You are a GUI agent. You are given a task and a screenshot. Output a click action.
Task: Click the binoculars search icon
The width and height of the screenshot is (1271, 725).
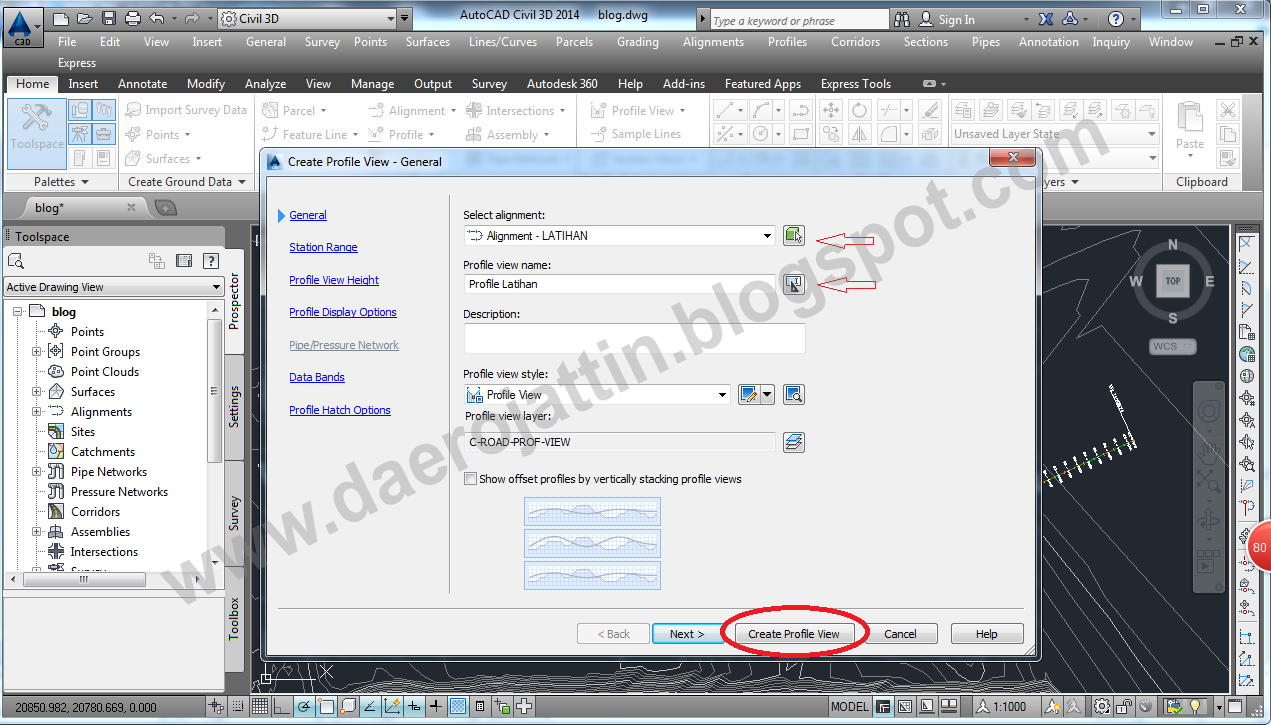pos(902,19)
